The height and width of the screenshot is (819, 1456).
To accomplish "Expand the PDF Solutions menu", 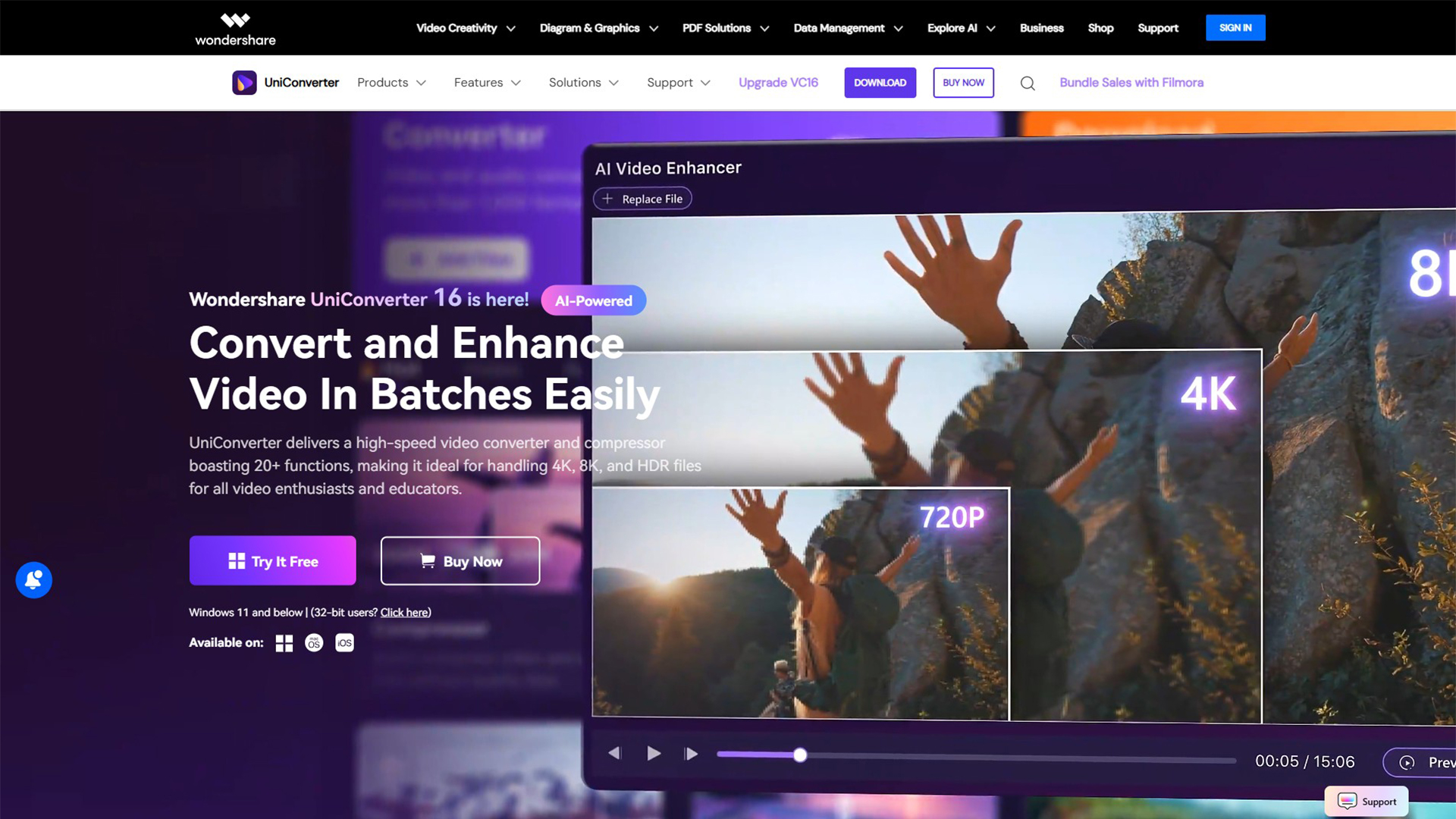I will [x=726, y=28].
